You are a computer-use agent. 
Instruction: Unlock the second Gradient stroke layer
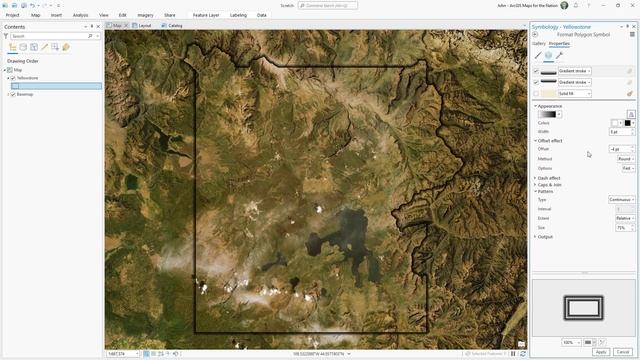[x=629, y=82]
